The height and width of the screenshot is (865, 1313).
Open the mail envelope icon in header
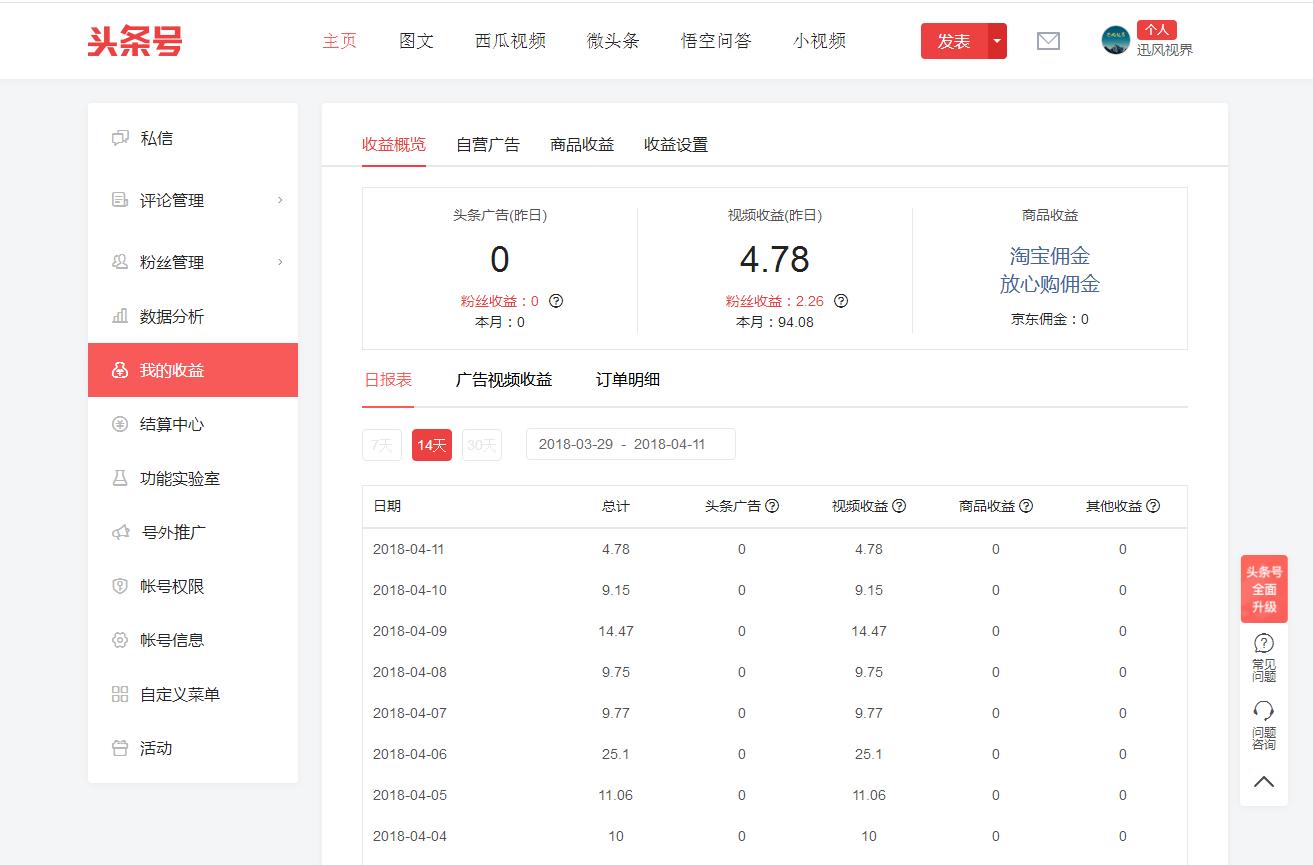[1048, 41]
